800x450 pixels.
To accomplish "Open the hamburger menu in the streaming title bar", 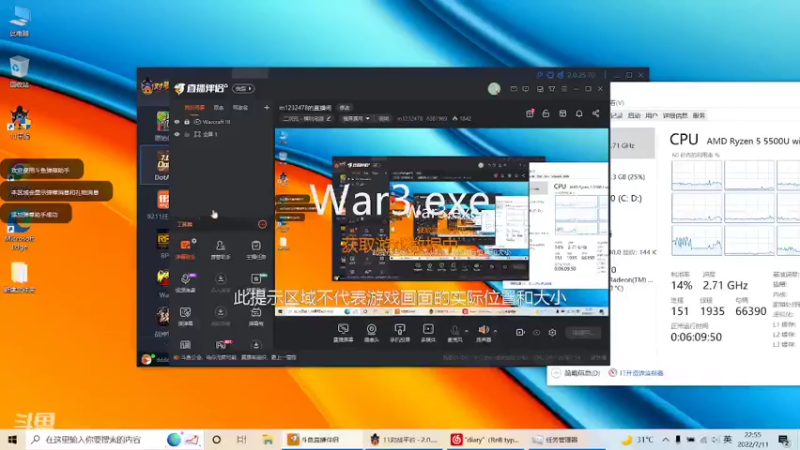I will [564, 89].
